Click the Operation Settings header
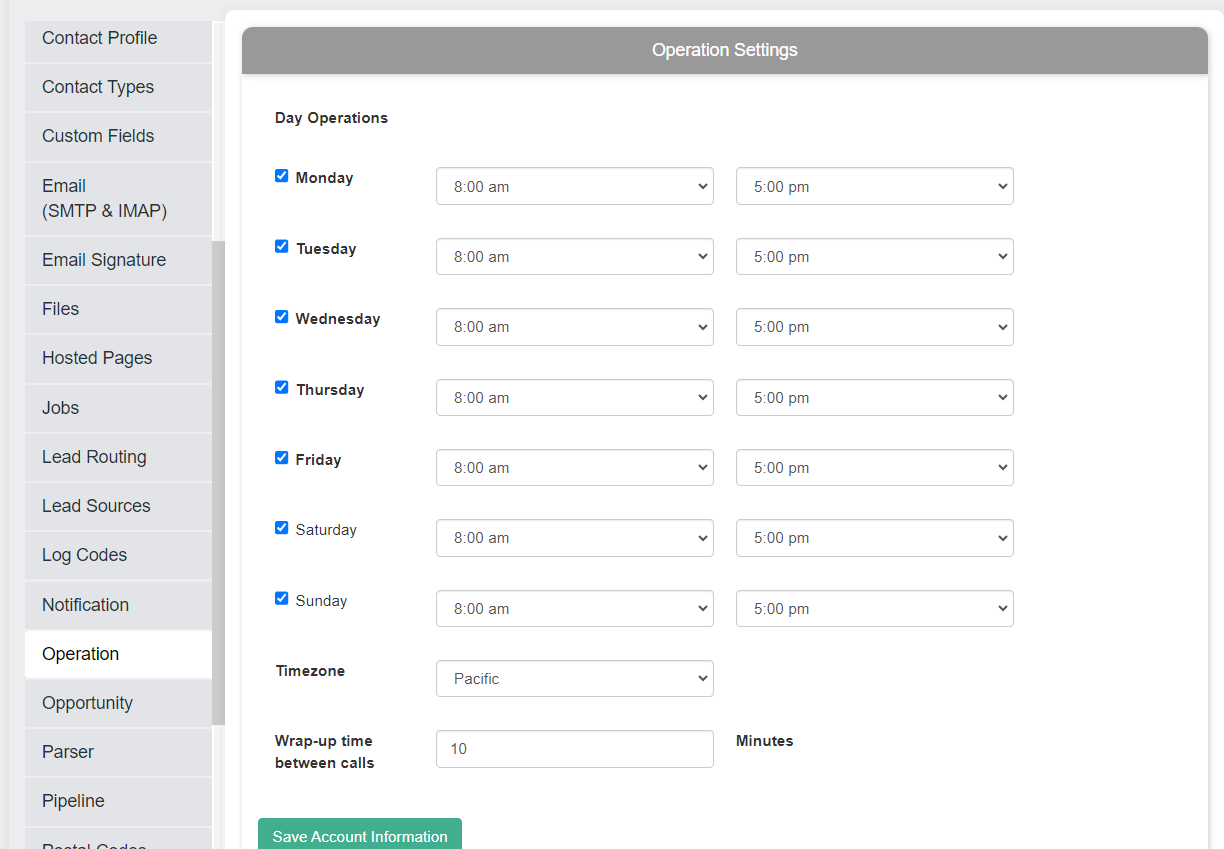This screenshot has width=1224, height=849. (725, 50)
